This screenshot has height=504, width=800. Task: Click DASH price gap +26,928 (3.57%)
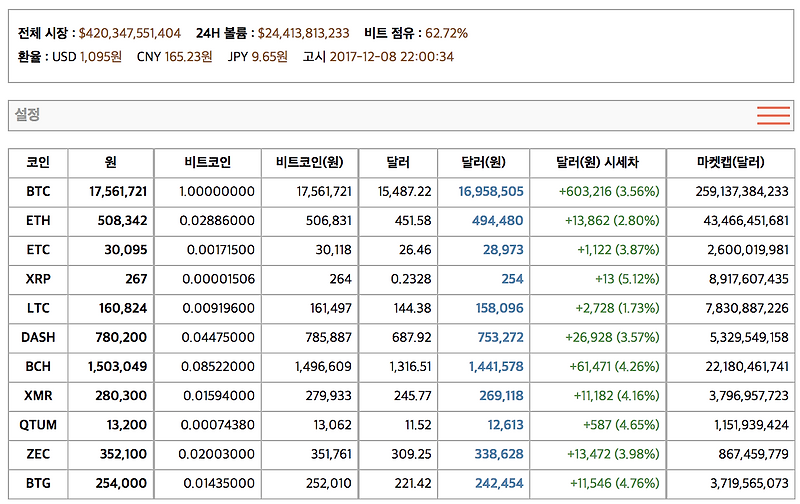[x=612, y=337]
